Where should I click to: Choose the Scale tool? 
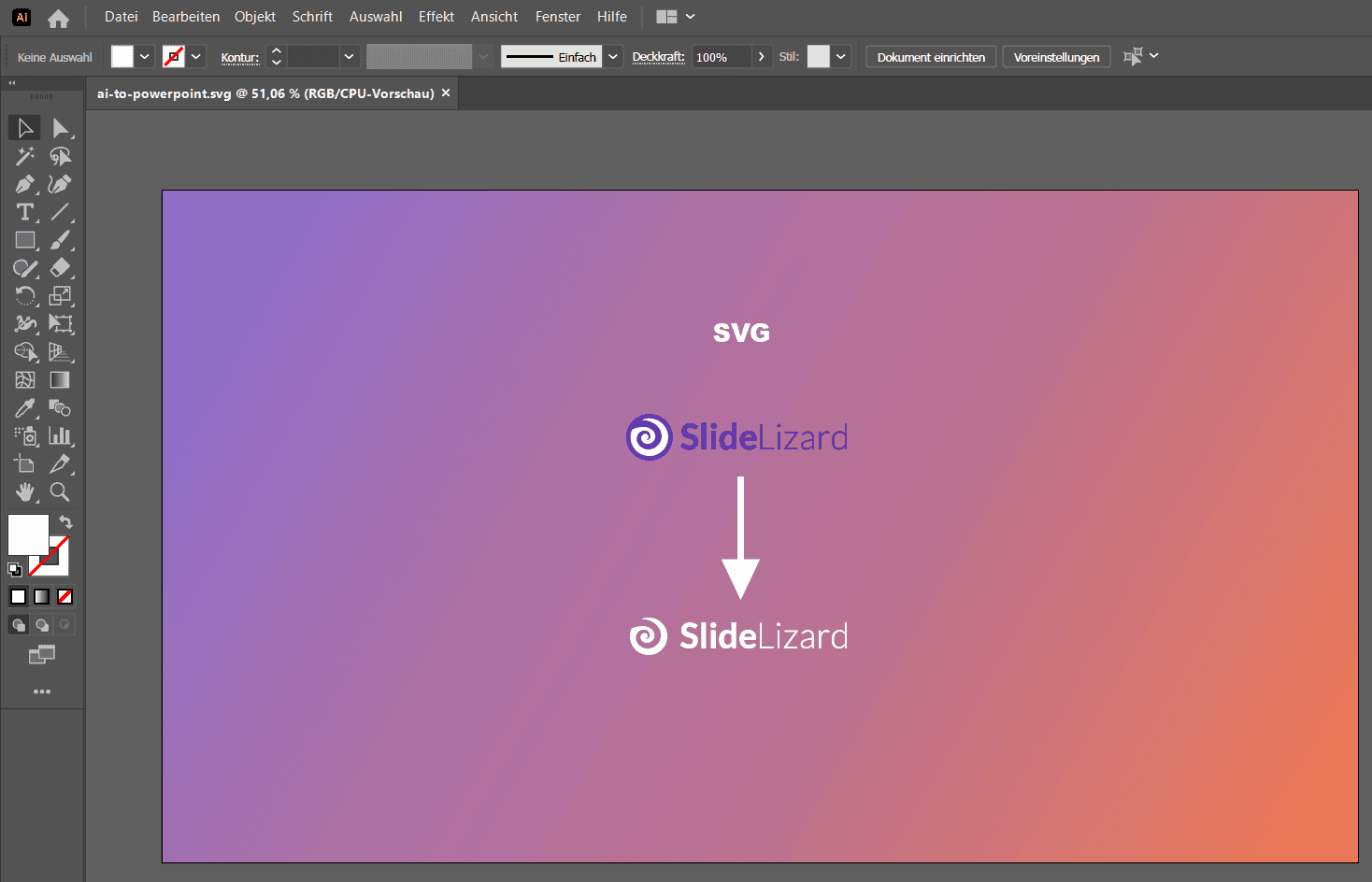pos(61,296)
